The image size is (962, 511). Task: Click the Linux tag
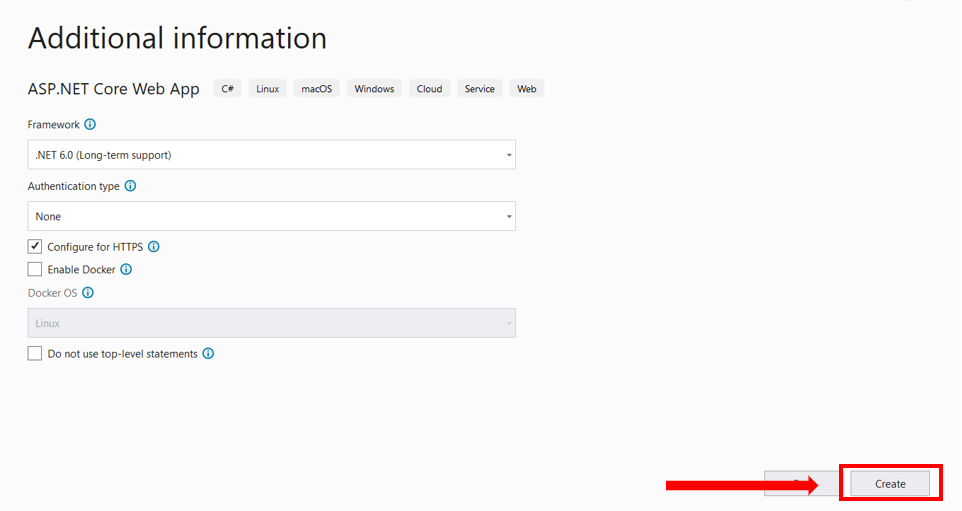(267, 88)
